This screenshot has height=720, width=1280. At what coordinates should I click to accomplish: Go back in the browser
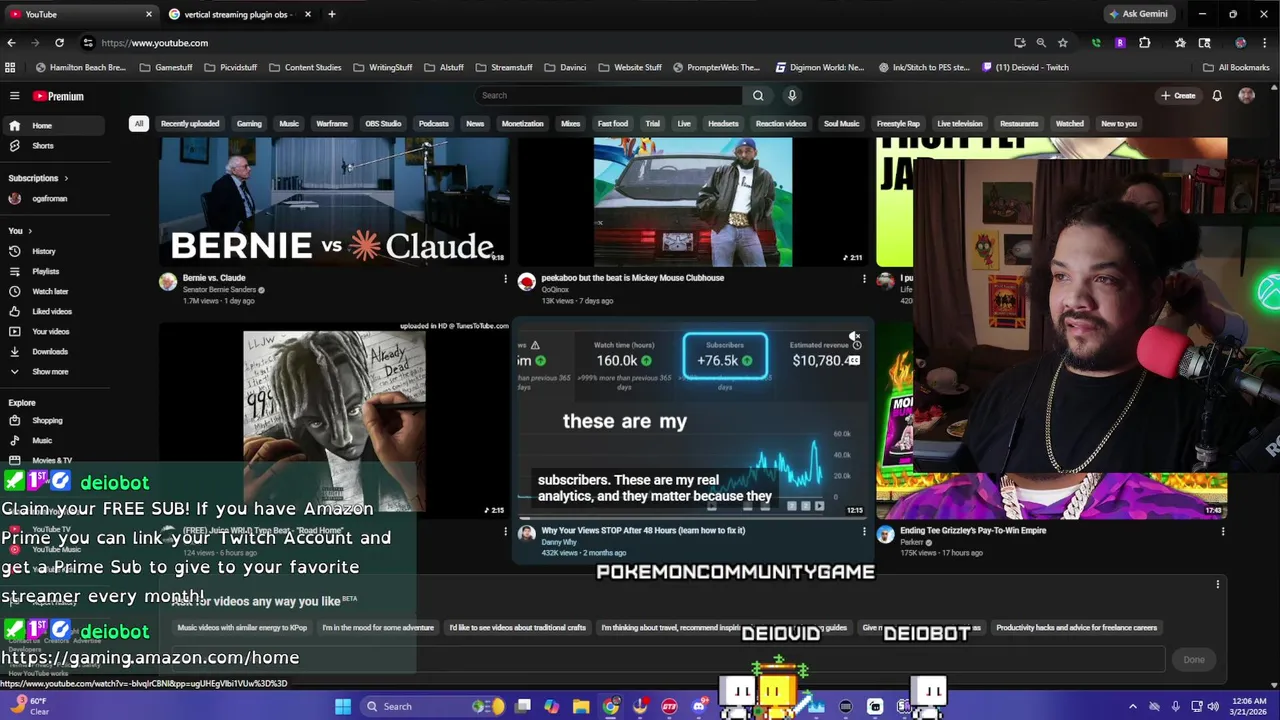point(11,43)
